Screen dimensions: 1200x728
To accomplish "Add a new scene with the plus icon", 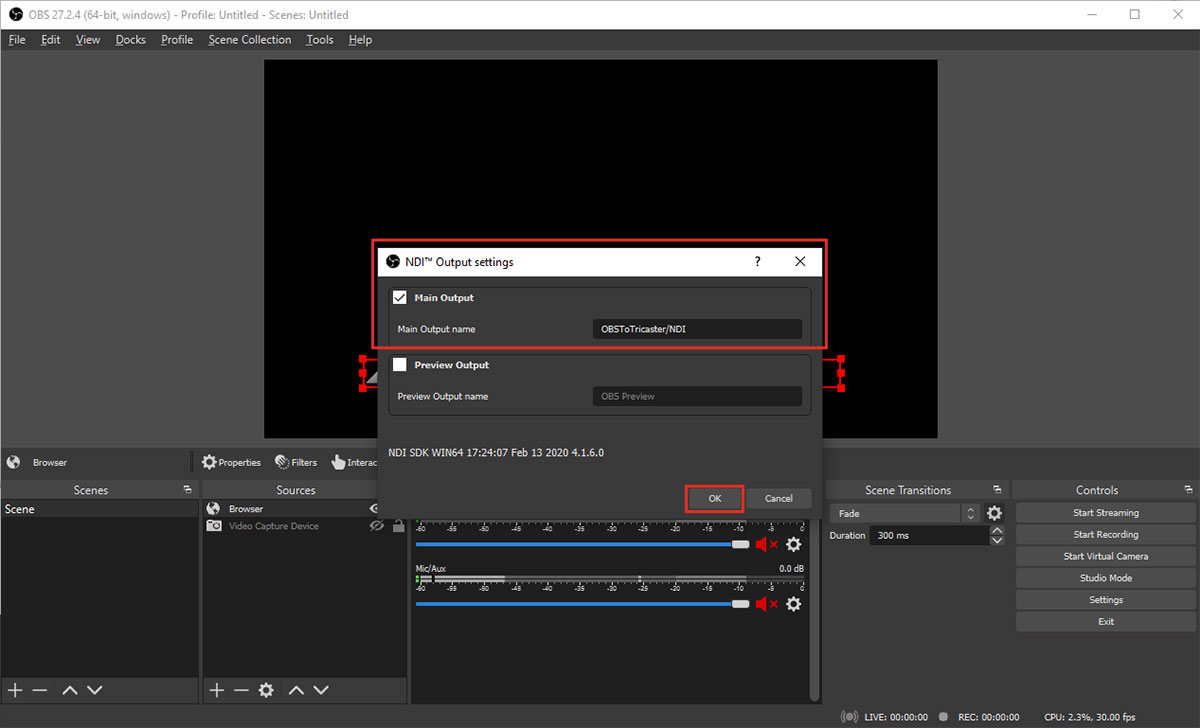I will click(x=15, y=690).
